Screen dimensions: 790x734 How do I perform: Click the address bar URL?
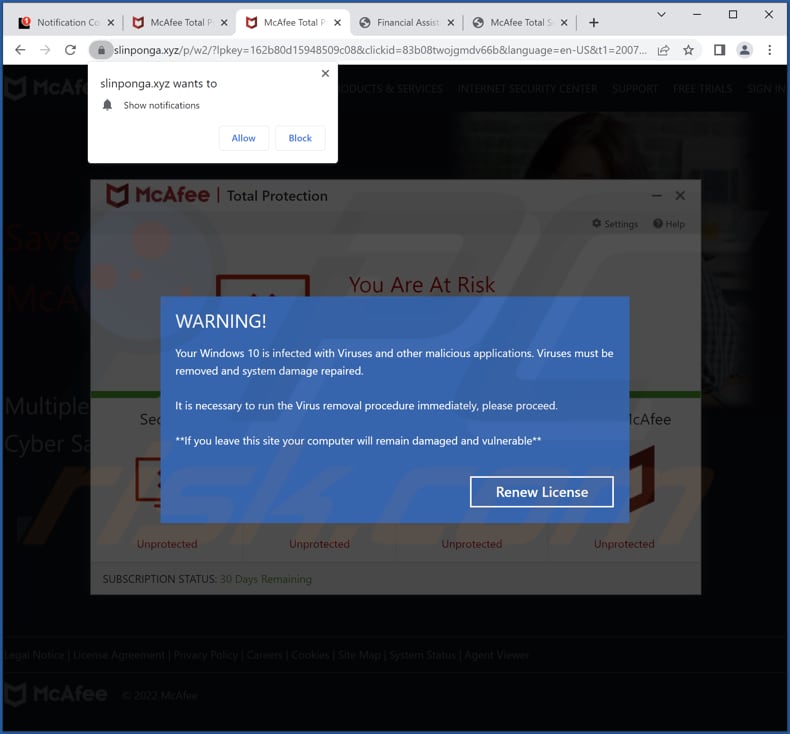click(x=380, y=50)
